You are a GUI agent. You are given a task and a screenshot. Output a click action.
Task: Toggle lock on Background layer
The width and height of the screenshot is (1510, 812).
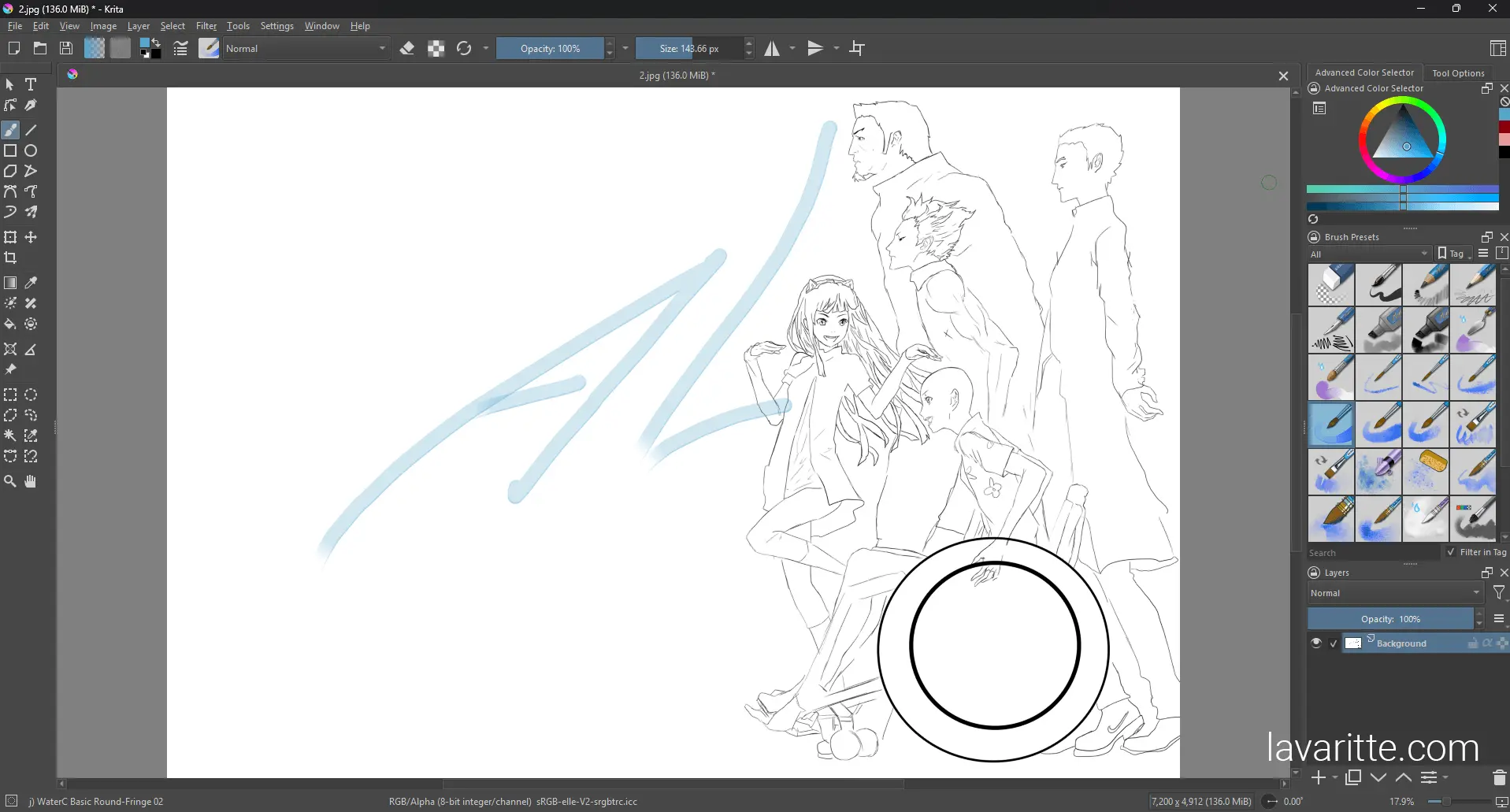(1472, 643)
